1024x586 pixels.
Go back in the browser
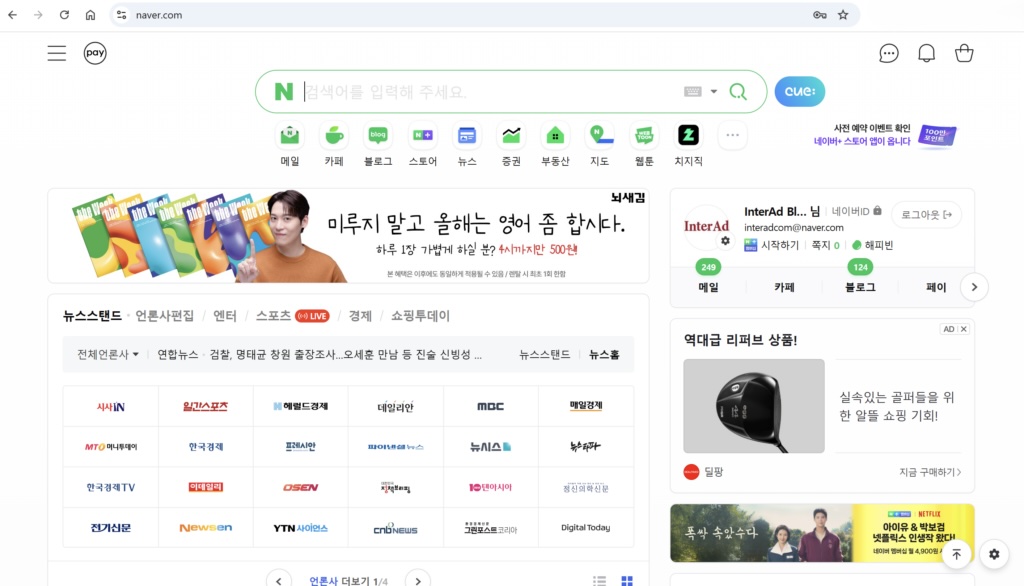12,14
